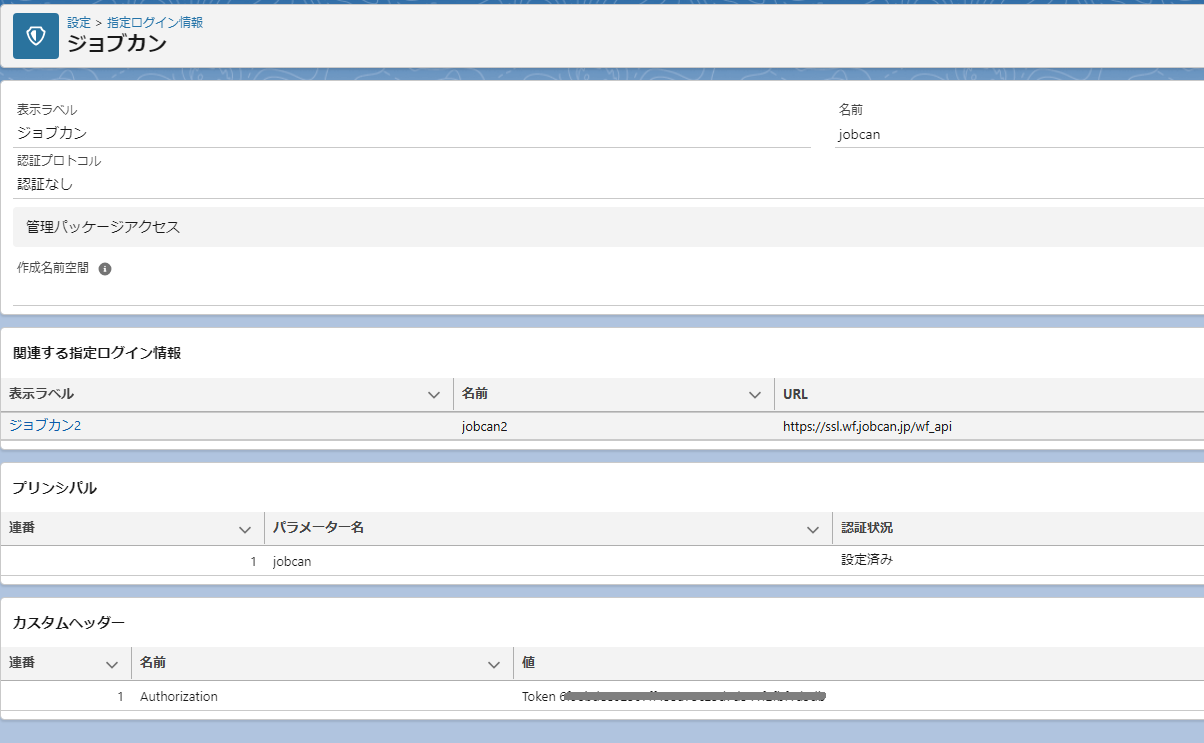Image resolution: width=1204 pixels, height=743 pixels.
Task: Open 連番 column menu in カスタムヘッダー table
Action: (x=112, y=664)
